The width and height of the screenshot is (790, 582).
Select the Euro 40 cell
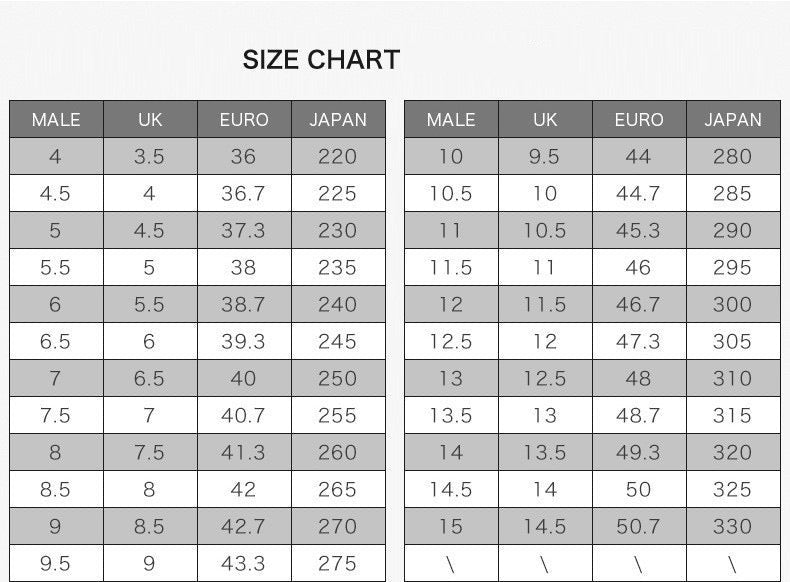pos(244,378)
